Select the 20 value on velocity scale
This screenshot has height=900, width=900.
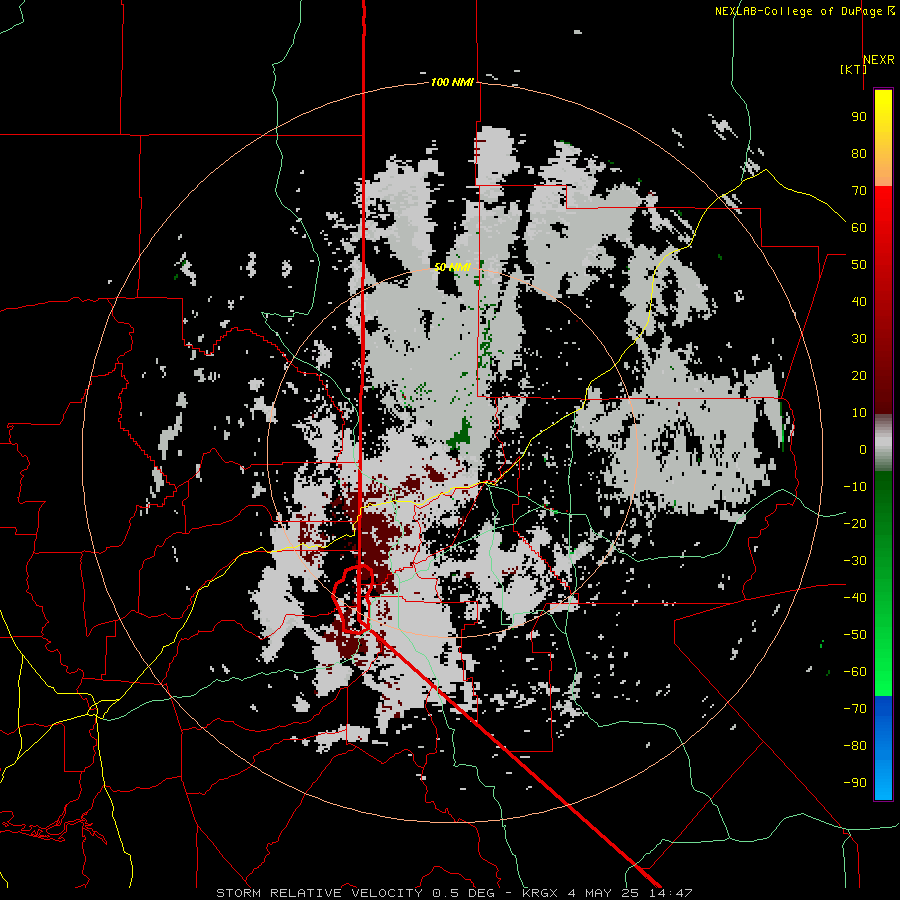859,375
